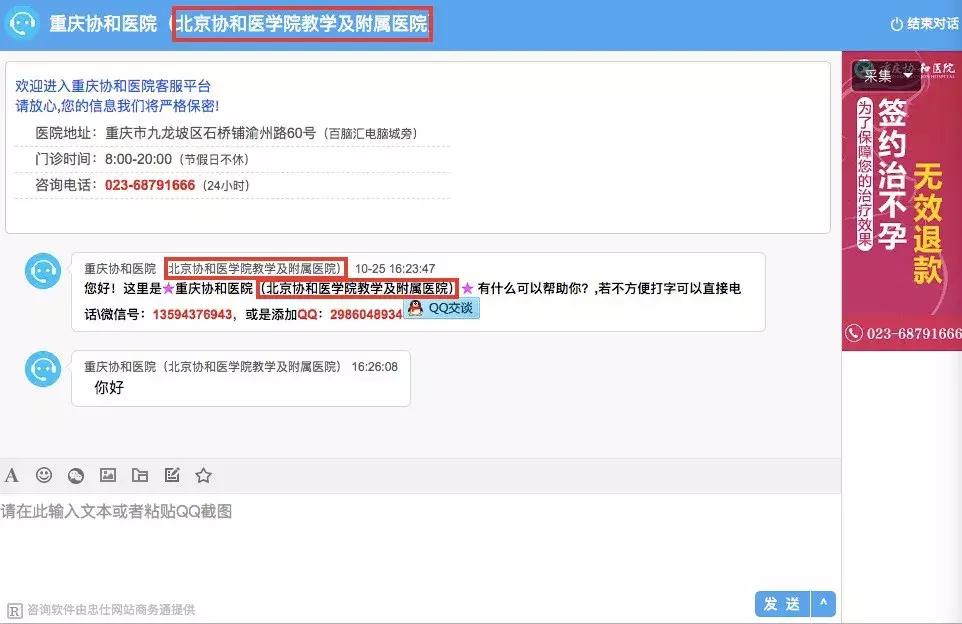Image resolution: width=962 pixels, height=624 pixels.
Task: Expand send options with the chevron beside 发送
Action: point(824,604)
